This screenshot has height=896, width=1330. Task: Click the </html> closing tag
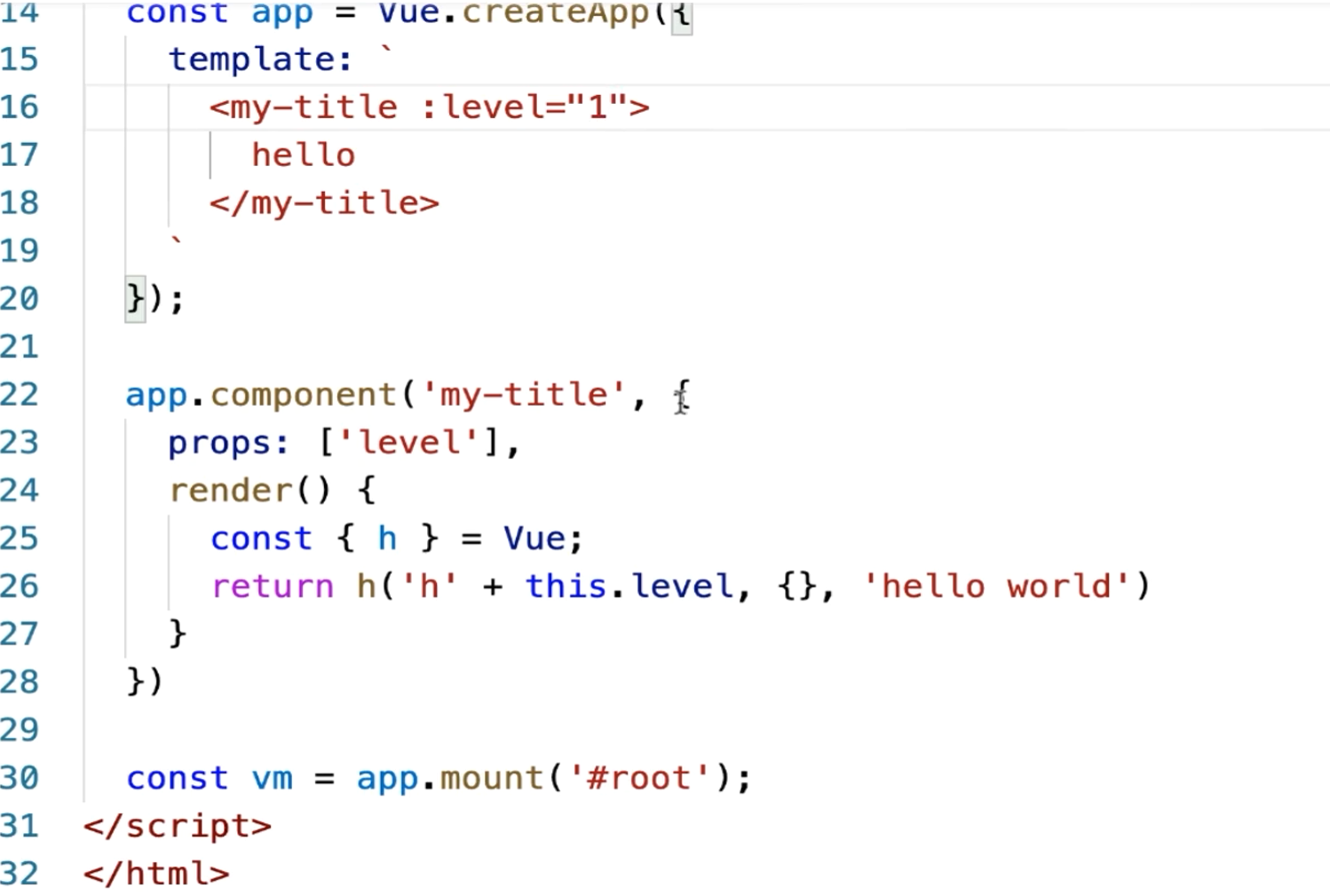156,874
